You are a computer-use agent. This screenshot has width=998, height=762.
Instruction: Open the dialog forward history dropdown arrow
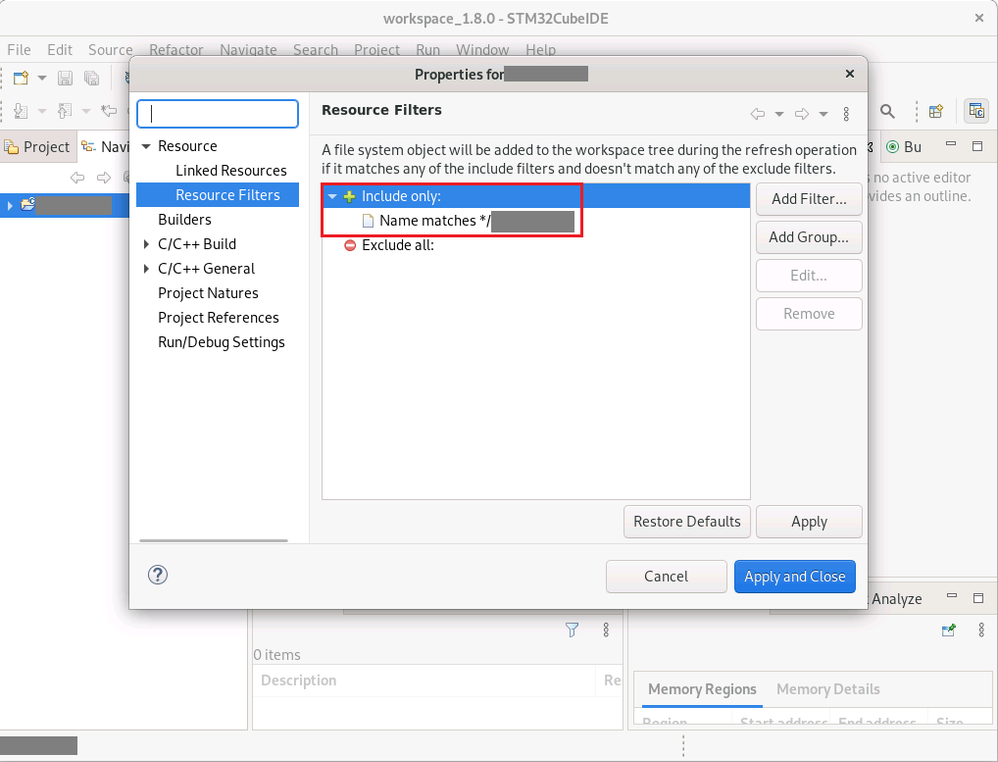(x=823, y=114)
